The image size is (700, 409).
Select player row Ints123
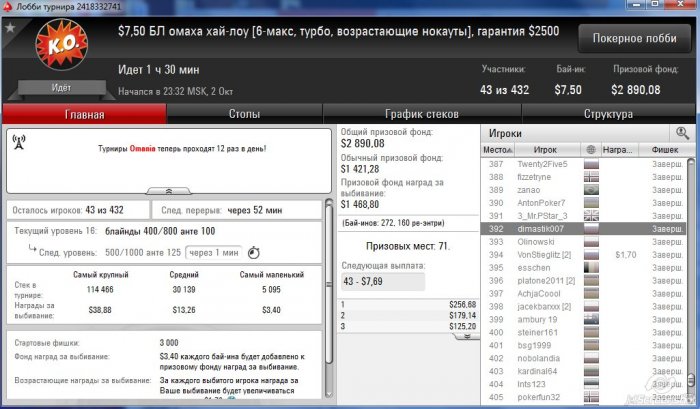[x=583, y=384]
